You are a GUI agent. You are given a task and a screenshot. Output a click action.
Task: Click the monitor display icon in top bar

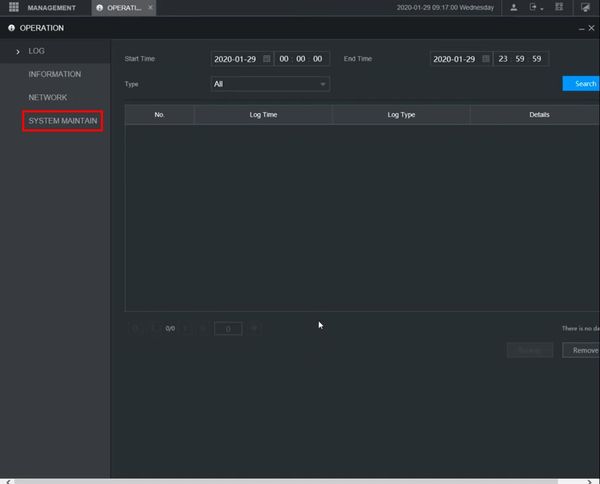pos(585,8)
